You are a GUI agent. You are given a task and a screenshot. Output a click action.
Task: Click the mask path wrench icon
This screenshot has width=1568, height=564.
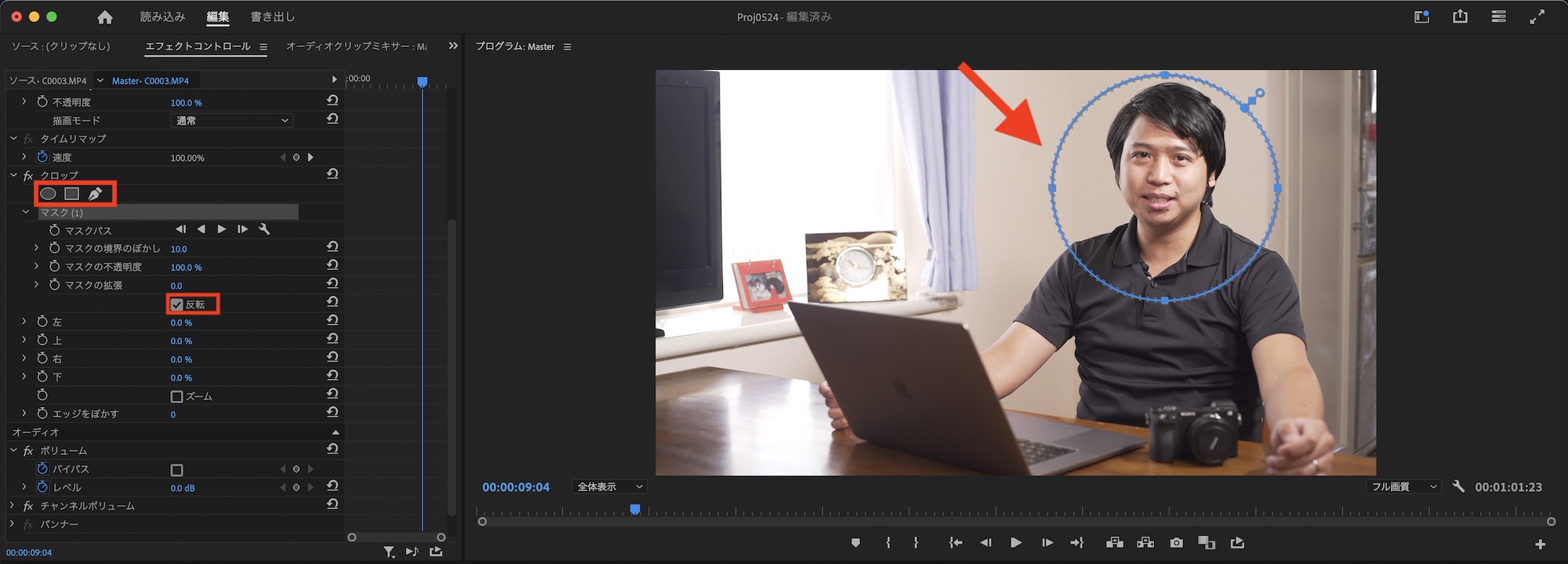coord(264,229)
